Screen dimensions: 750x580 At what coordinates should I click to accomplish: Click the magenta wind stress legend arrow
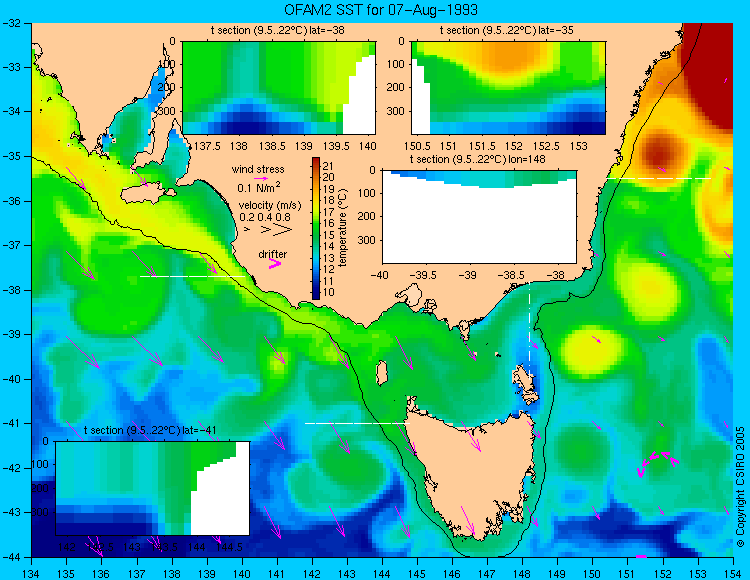pyautogui.click(x=261, y=178)
